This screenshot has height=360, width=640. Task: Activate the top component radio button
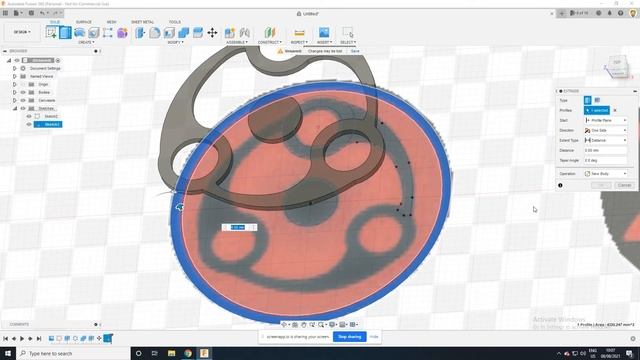coord(58,60)
